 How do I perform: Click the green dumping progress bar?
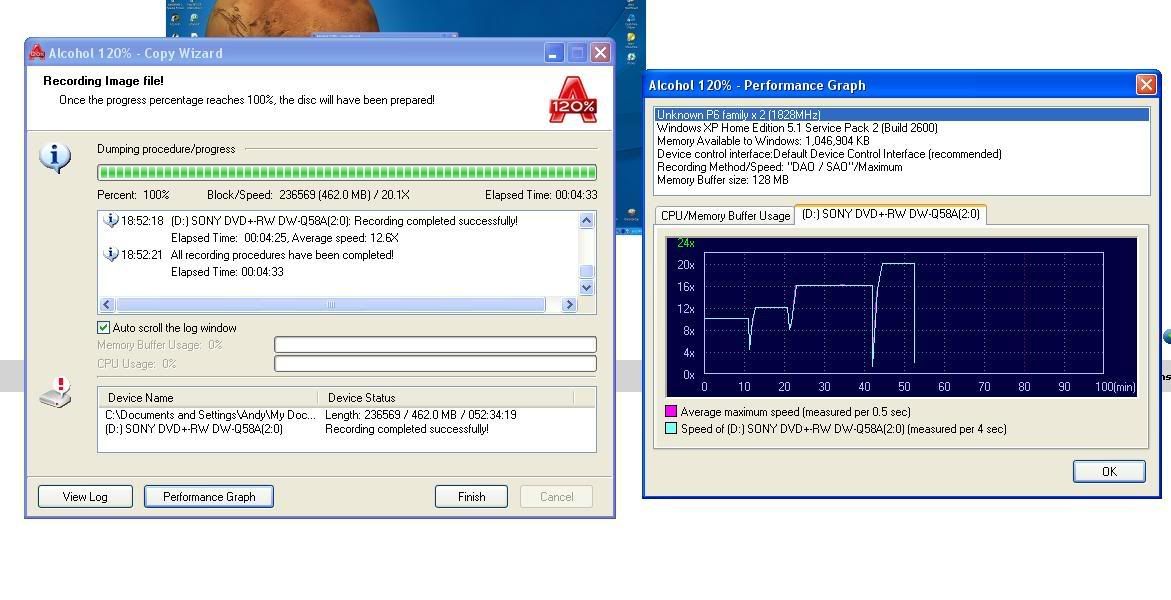point(347,173)
